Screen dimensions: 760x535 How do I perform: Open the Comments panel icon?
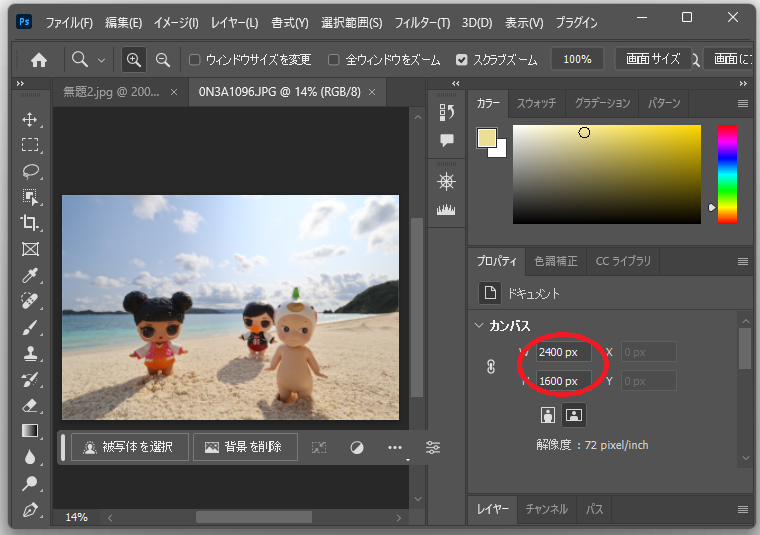[446, 141]
